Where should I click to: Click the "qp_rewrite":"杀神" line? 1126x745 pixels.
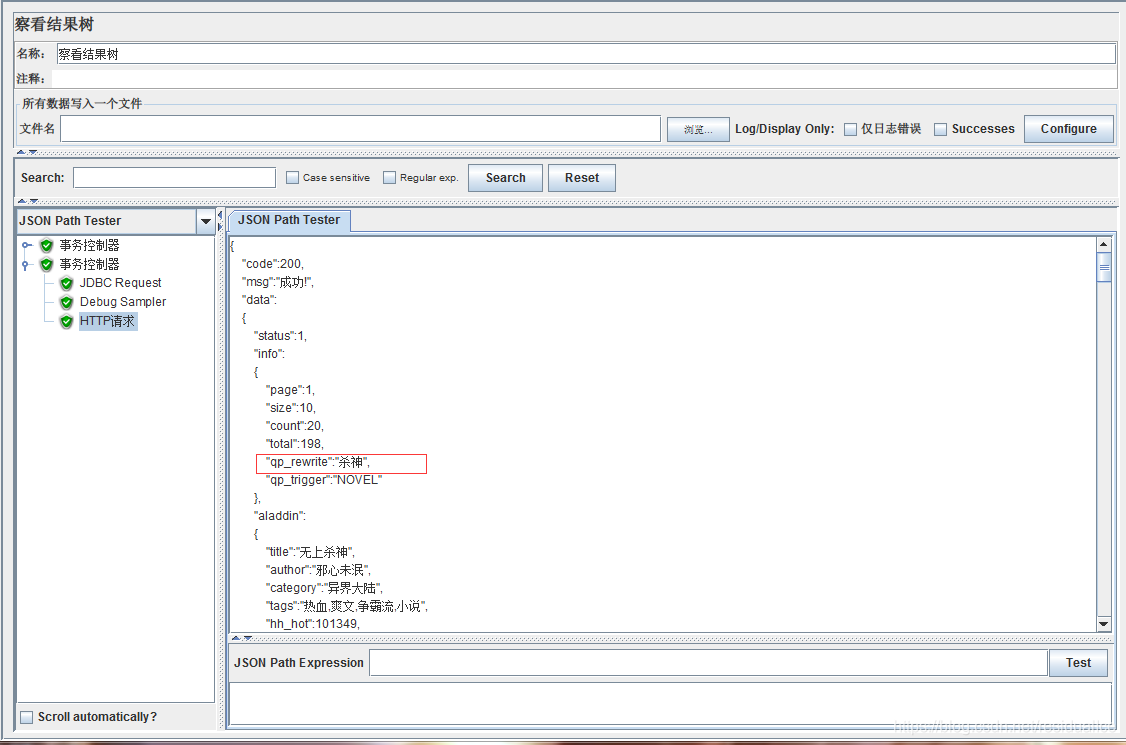[318, 462]
